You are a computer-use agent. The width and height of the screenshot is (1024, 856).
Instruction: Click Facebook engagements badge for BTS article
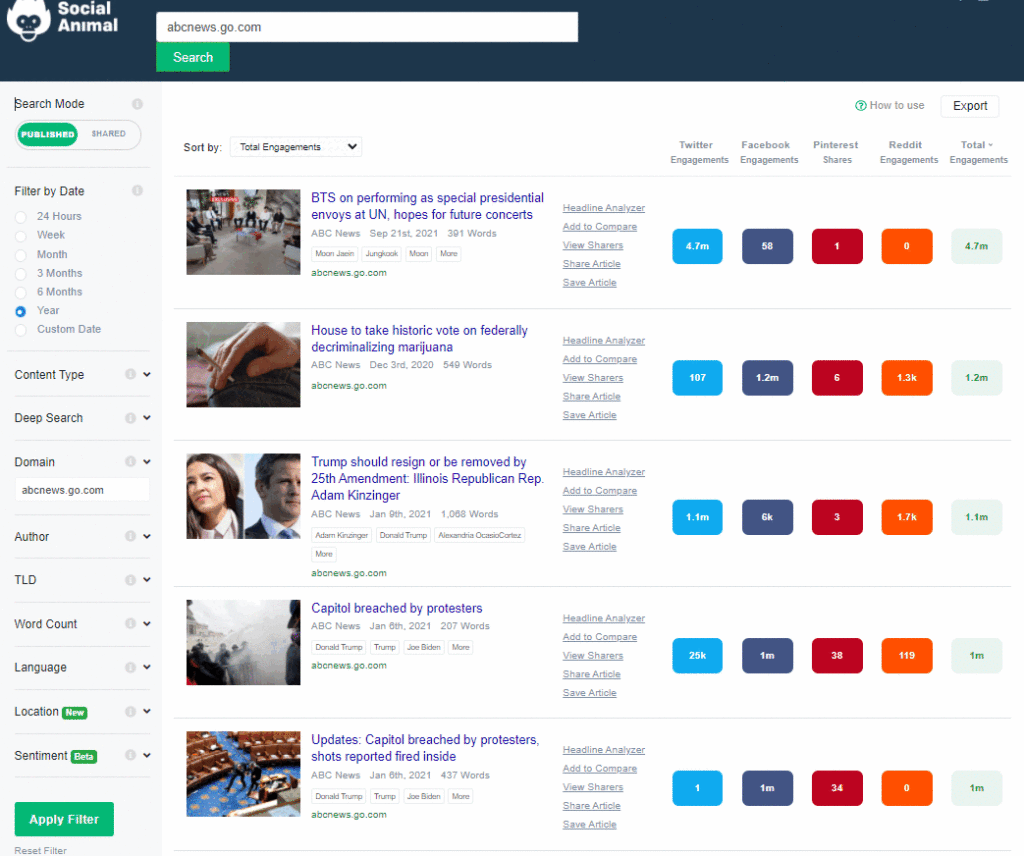(767, 246)
